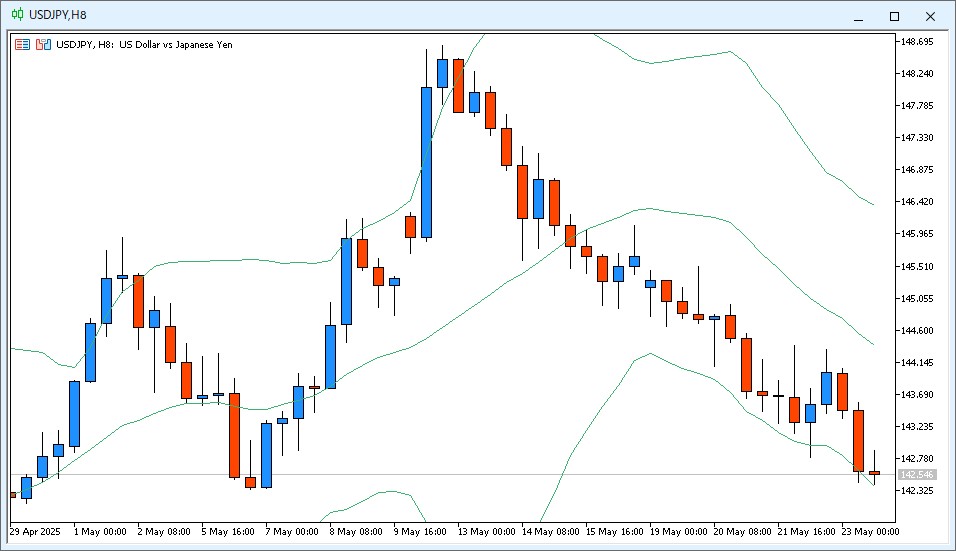Click the 144.145 price axis label
956x551 pixels.
tap(917, 363)
